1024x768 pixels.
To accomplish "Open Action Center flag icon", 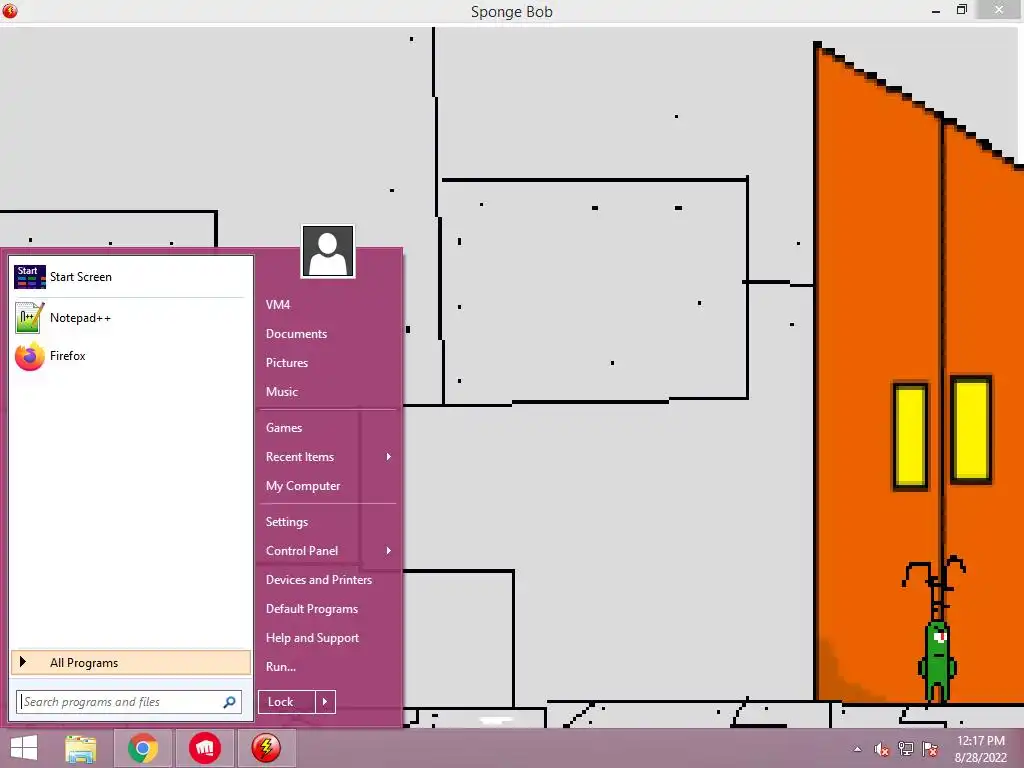I will [x=930, y=749].
